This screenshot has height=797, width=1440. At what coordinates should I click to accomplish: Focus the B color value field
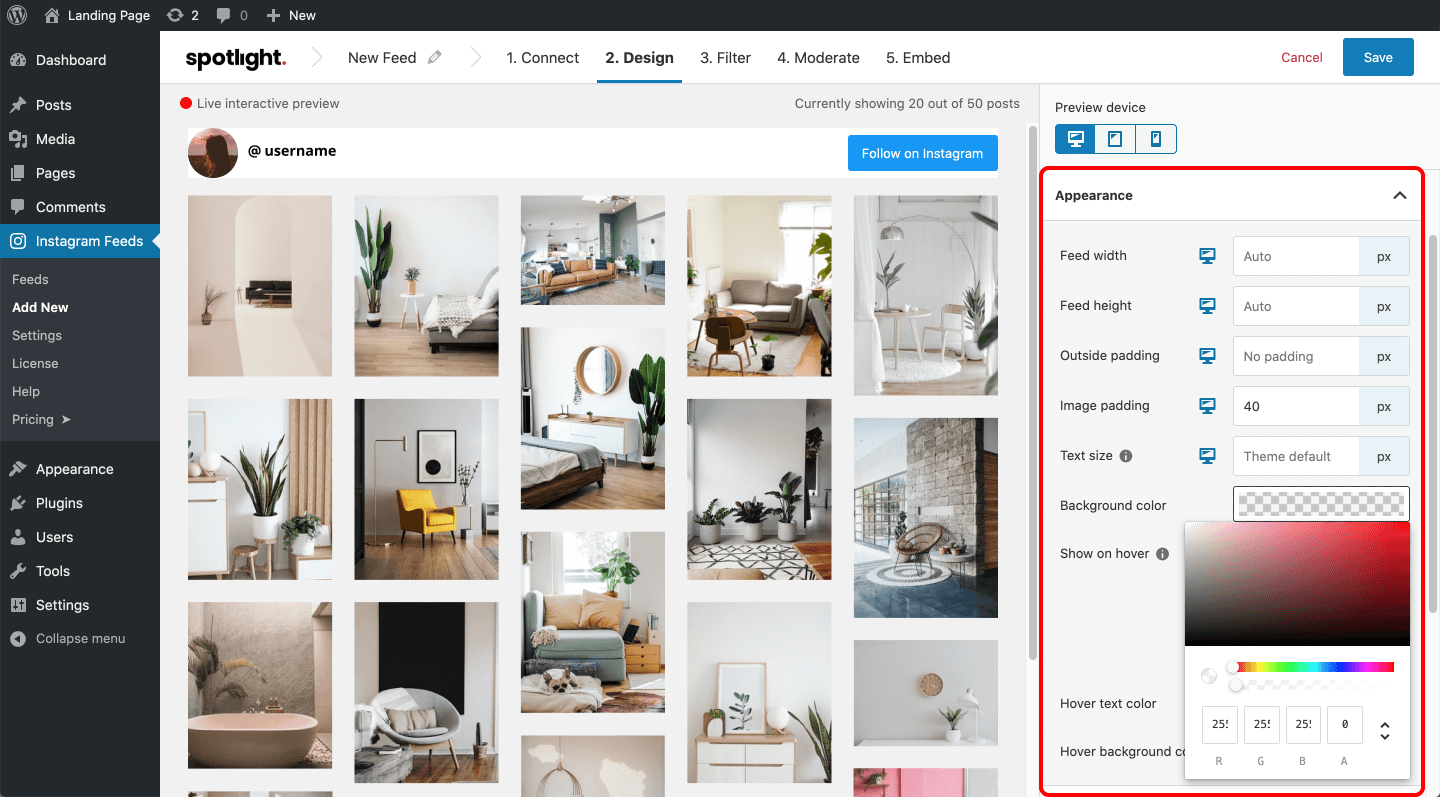click(x=1303, y=725)
